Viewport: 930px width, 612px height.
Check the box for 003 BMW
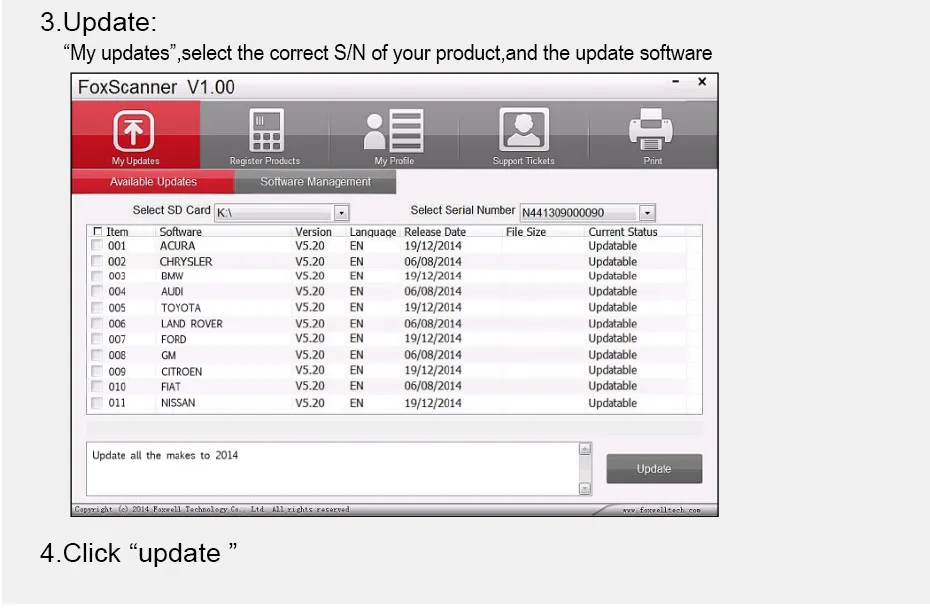point(96,276)
